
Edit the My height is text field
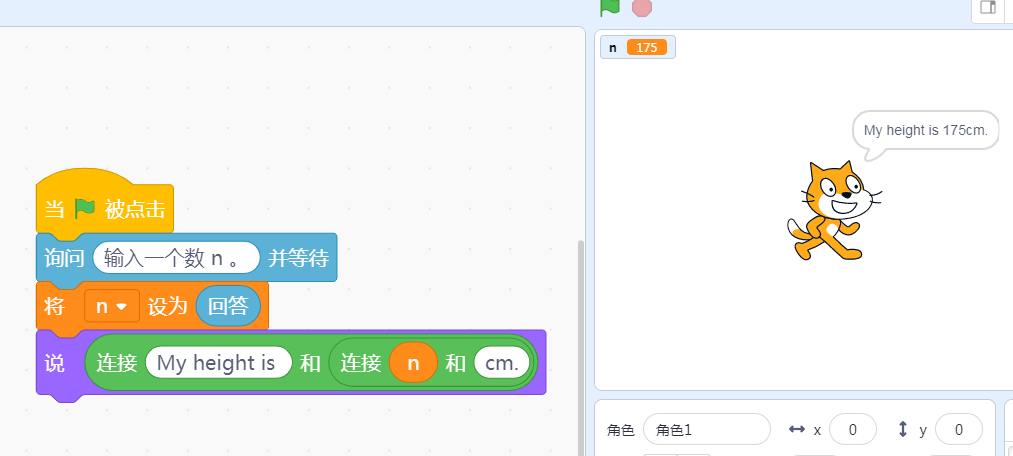tap(218, 363)
